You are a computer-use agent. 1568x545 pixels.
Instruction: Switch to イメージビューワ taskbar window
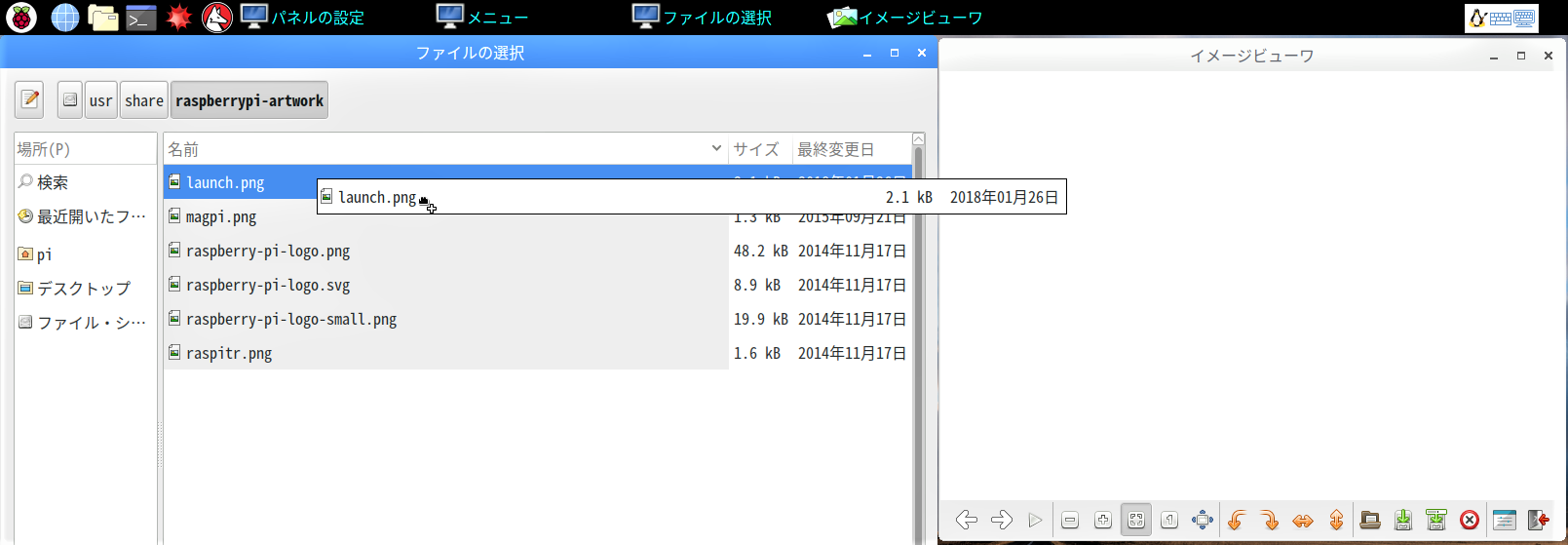tap(905, 17)
